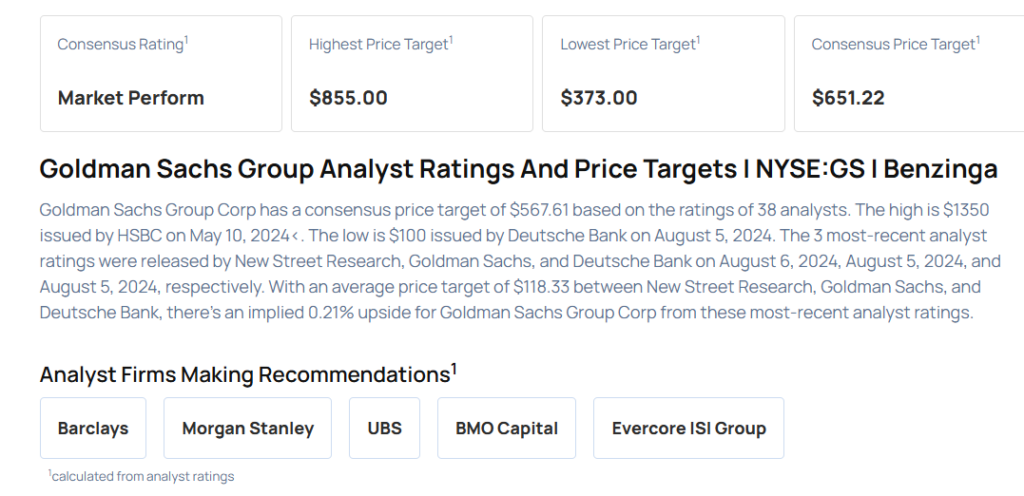
Task: Select the Market Perform rating value
Action: click(131, 98)
